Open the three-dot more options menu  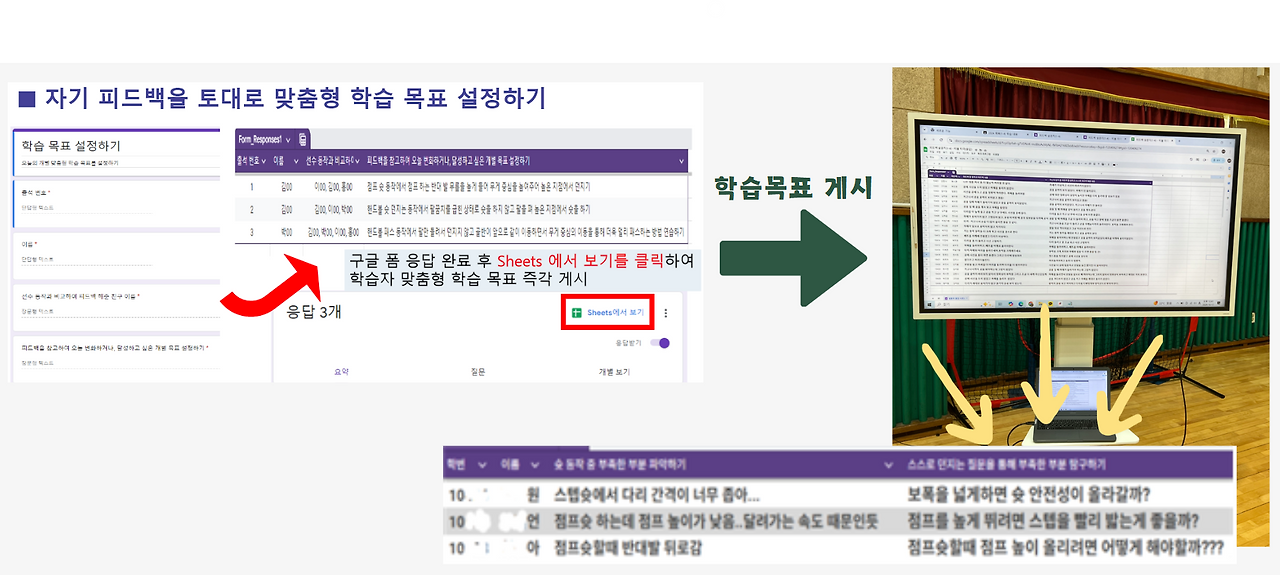[x=667, y=313]
